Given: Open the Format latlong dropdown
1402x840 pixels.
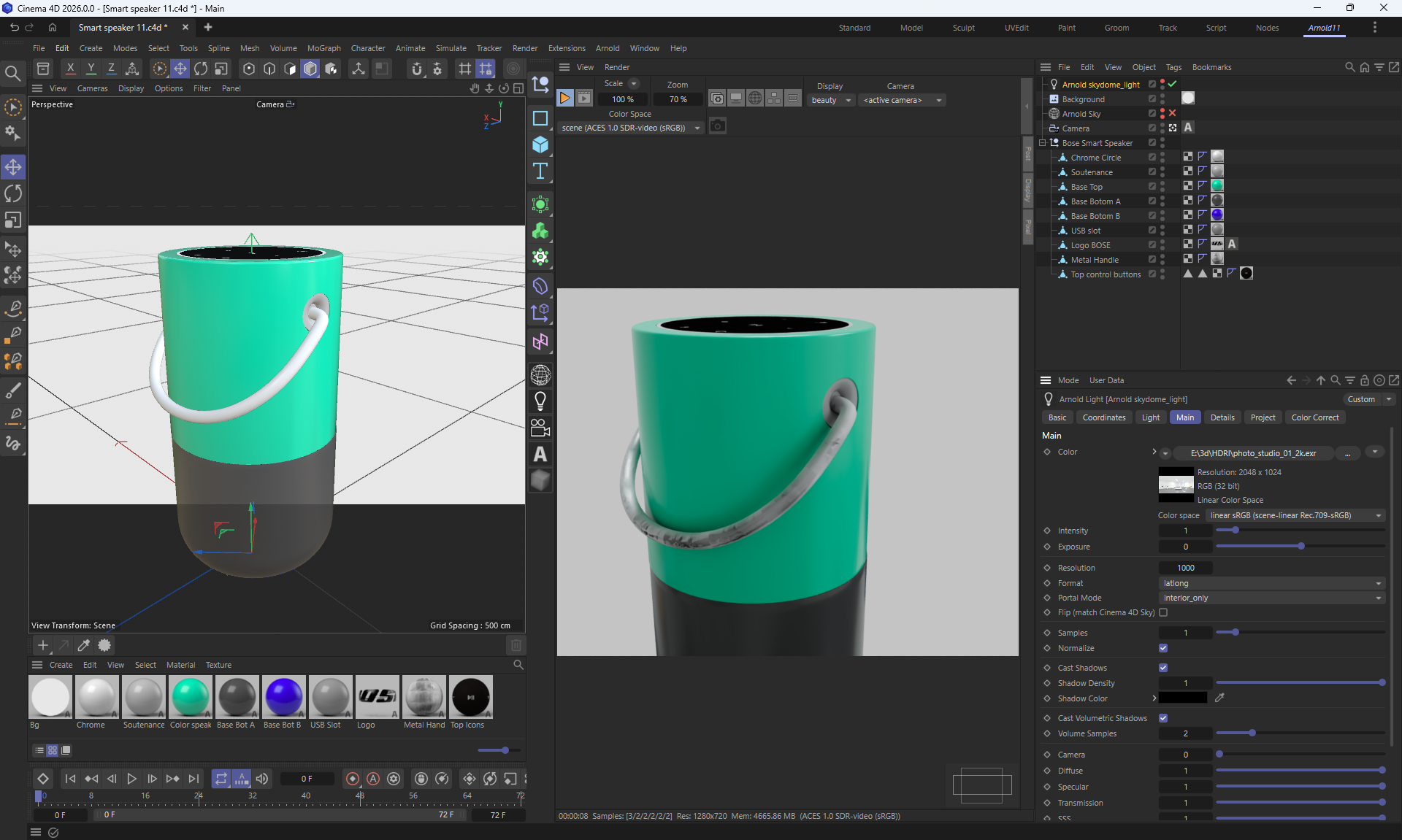Looking at the screenshot, I should pos(1271,583).
